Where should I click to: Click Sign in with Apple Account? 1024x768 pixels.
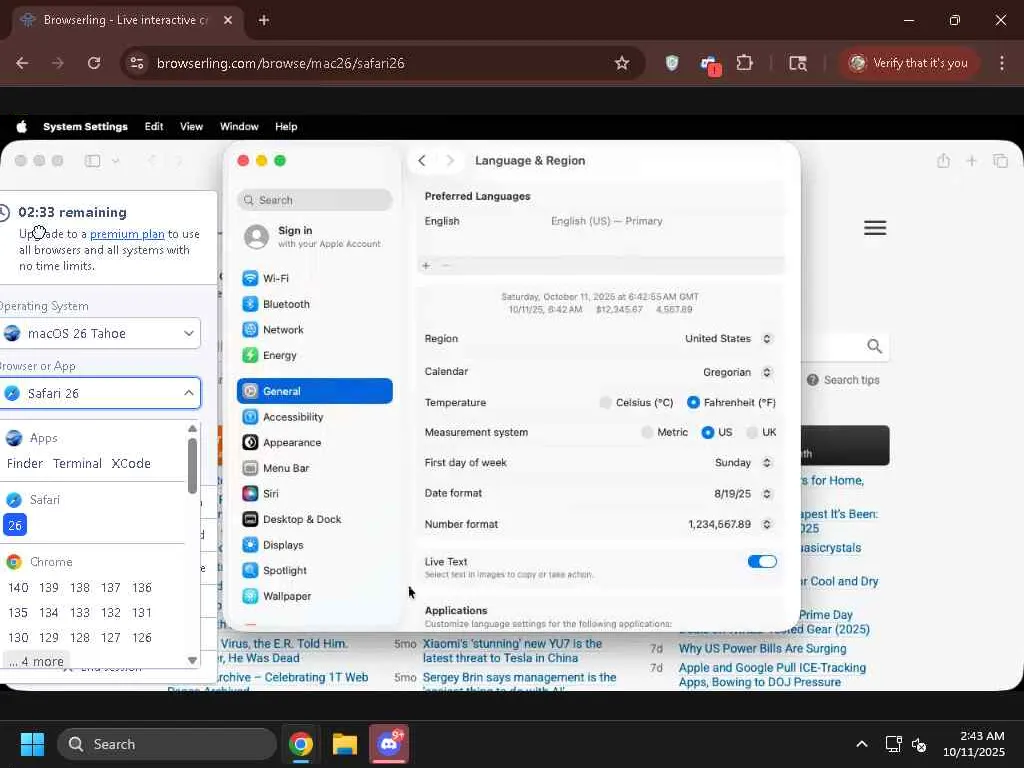pos(314,236)
